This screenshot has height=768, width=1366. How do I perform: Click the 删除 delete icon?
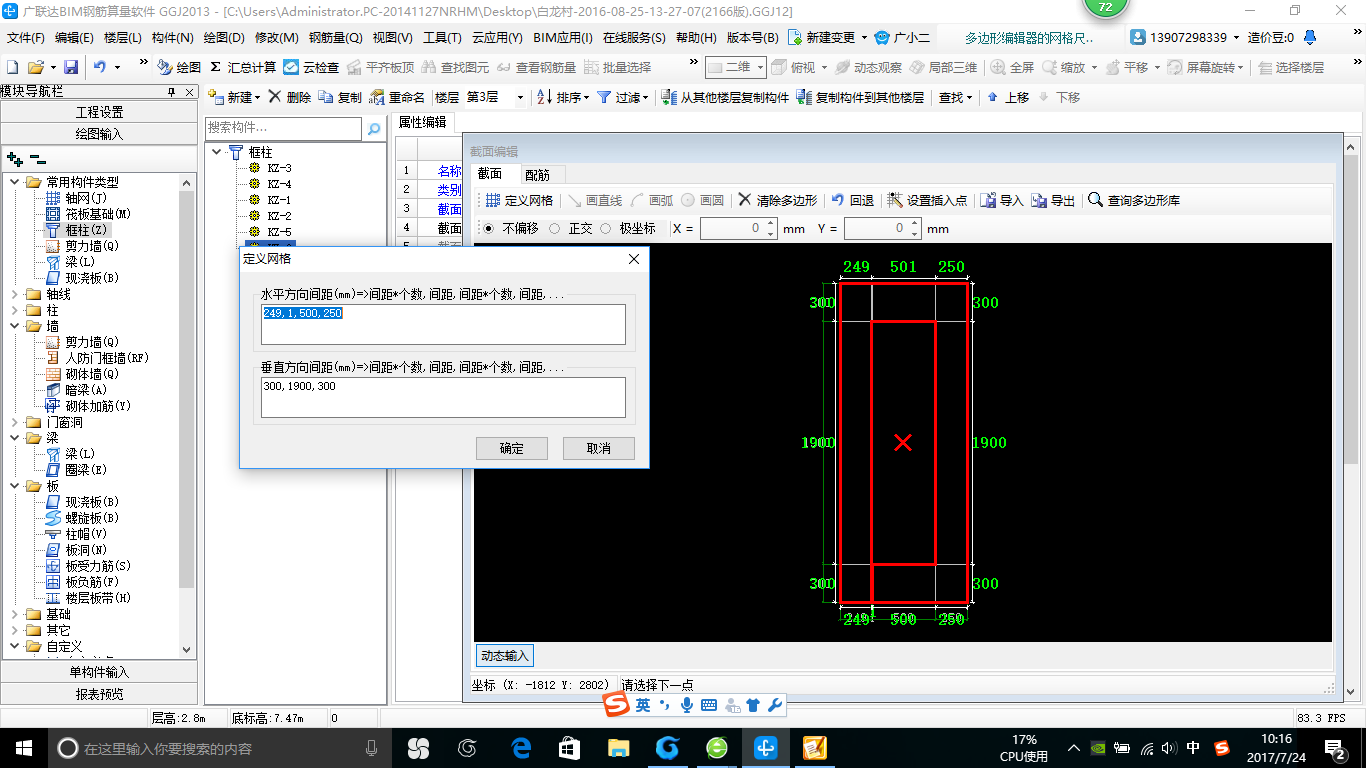point(275,97)
